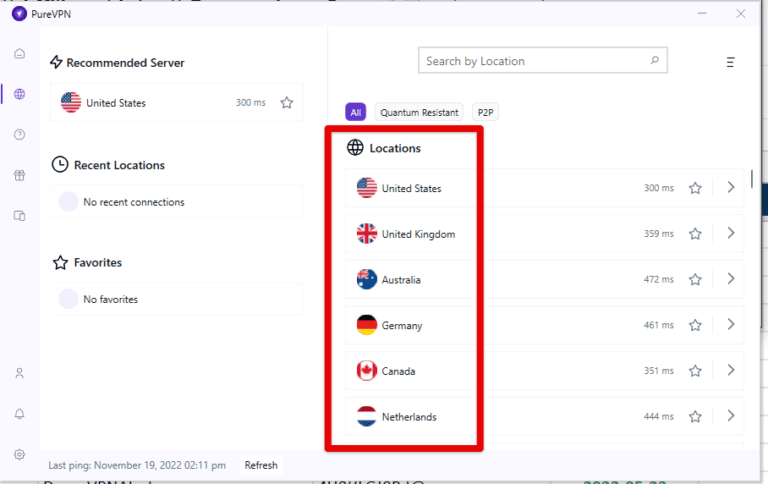Favorite the recommended United States server

(x=287, y=102)
